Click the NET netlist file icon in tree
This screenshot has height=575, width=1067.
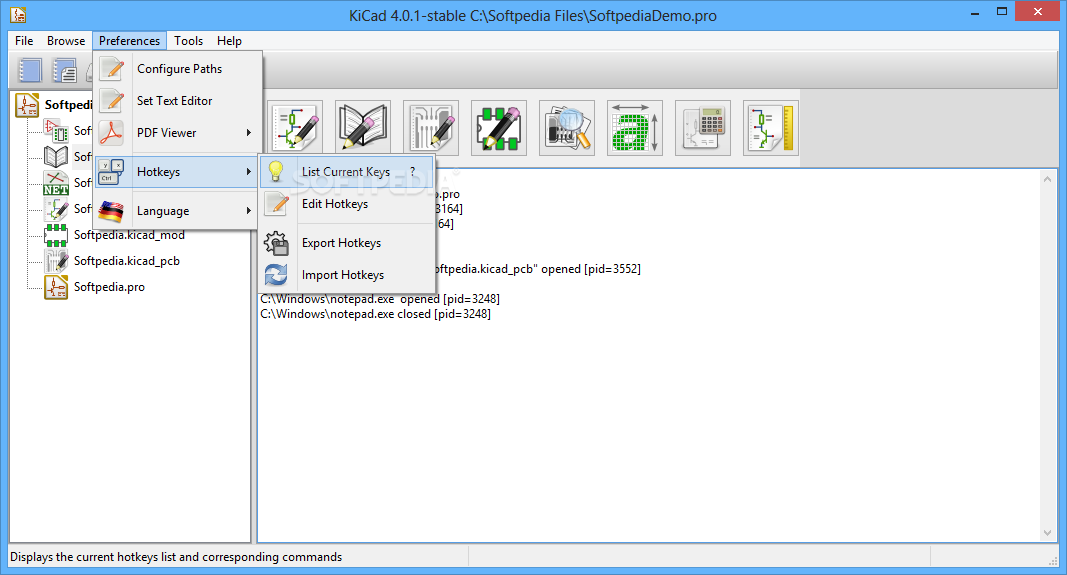point(56,183)
